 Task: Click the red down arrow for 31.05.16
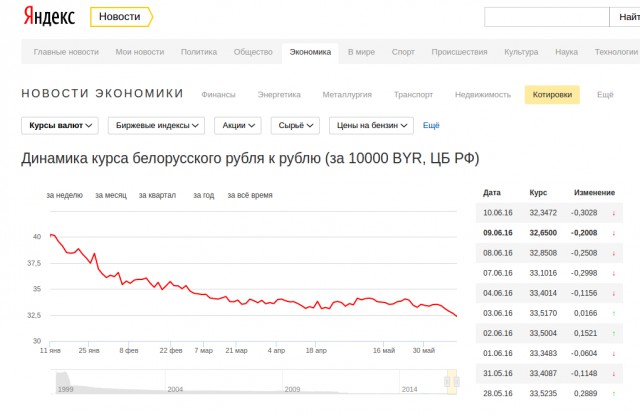(x=613, y=374)
